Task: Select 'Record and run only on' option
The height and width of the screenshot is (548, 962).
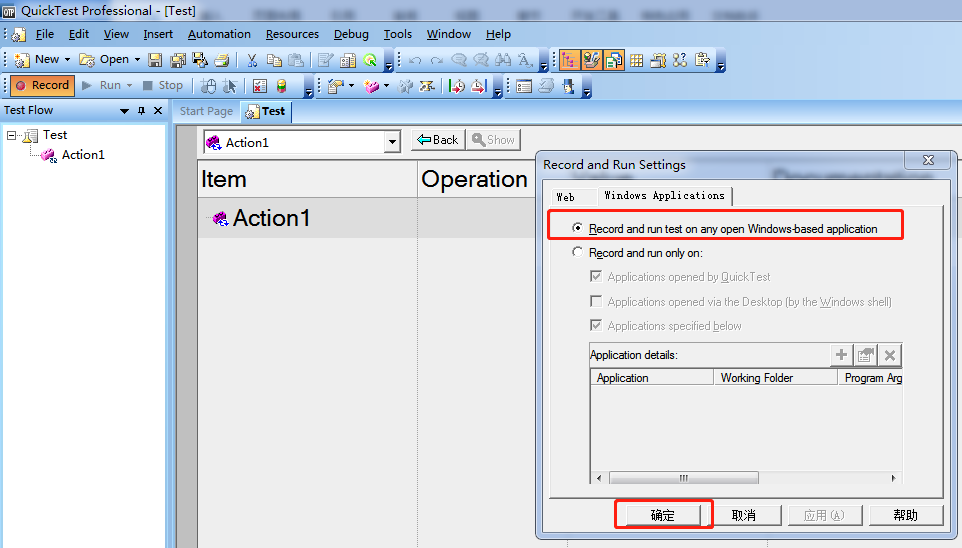Action: point(577,252)
